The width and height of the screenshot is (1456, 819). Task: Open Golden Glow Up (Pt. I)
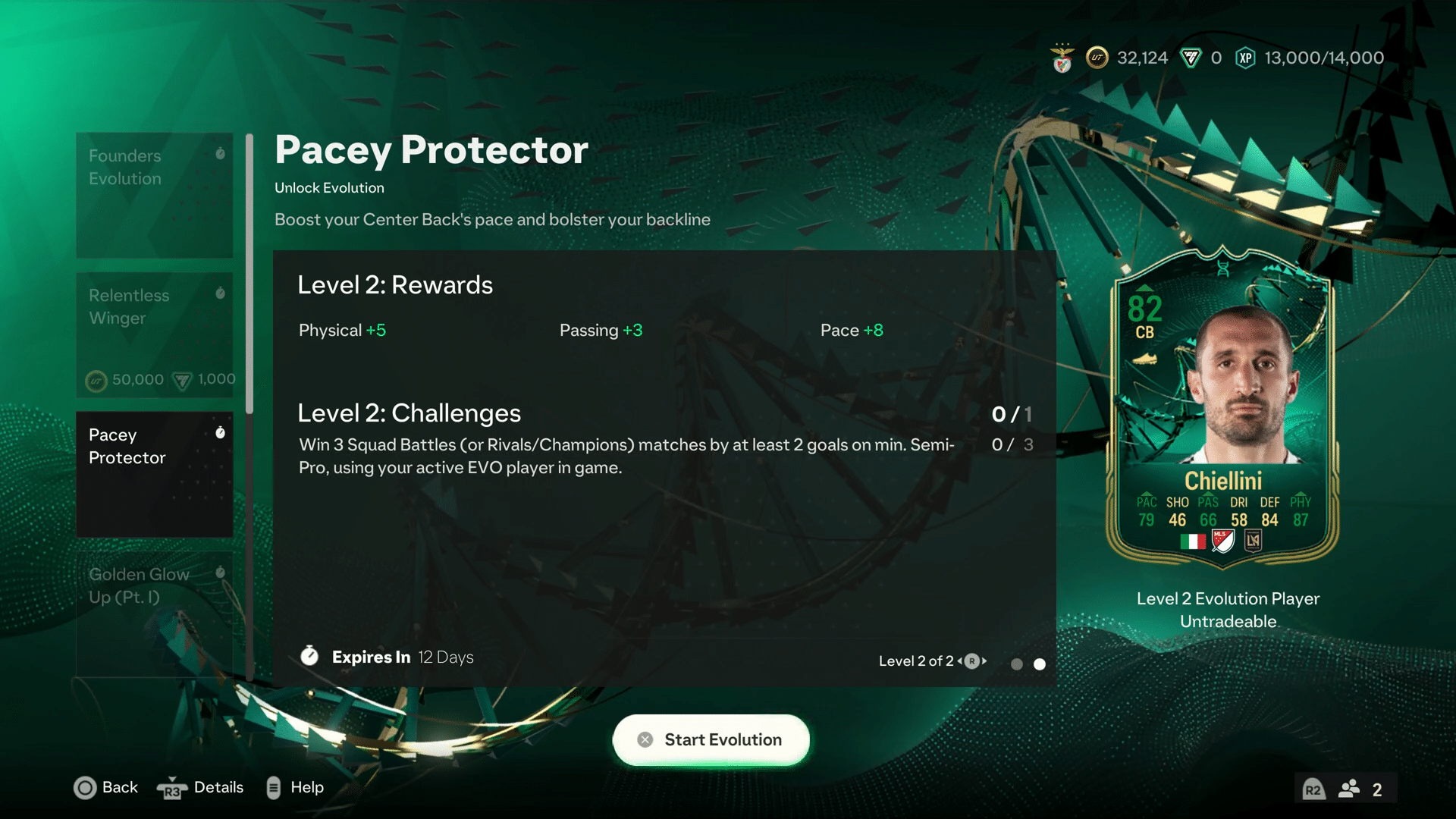click(x=155, y=614)
